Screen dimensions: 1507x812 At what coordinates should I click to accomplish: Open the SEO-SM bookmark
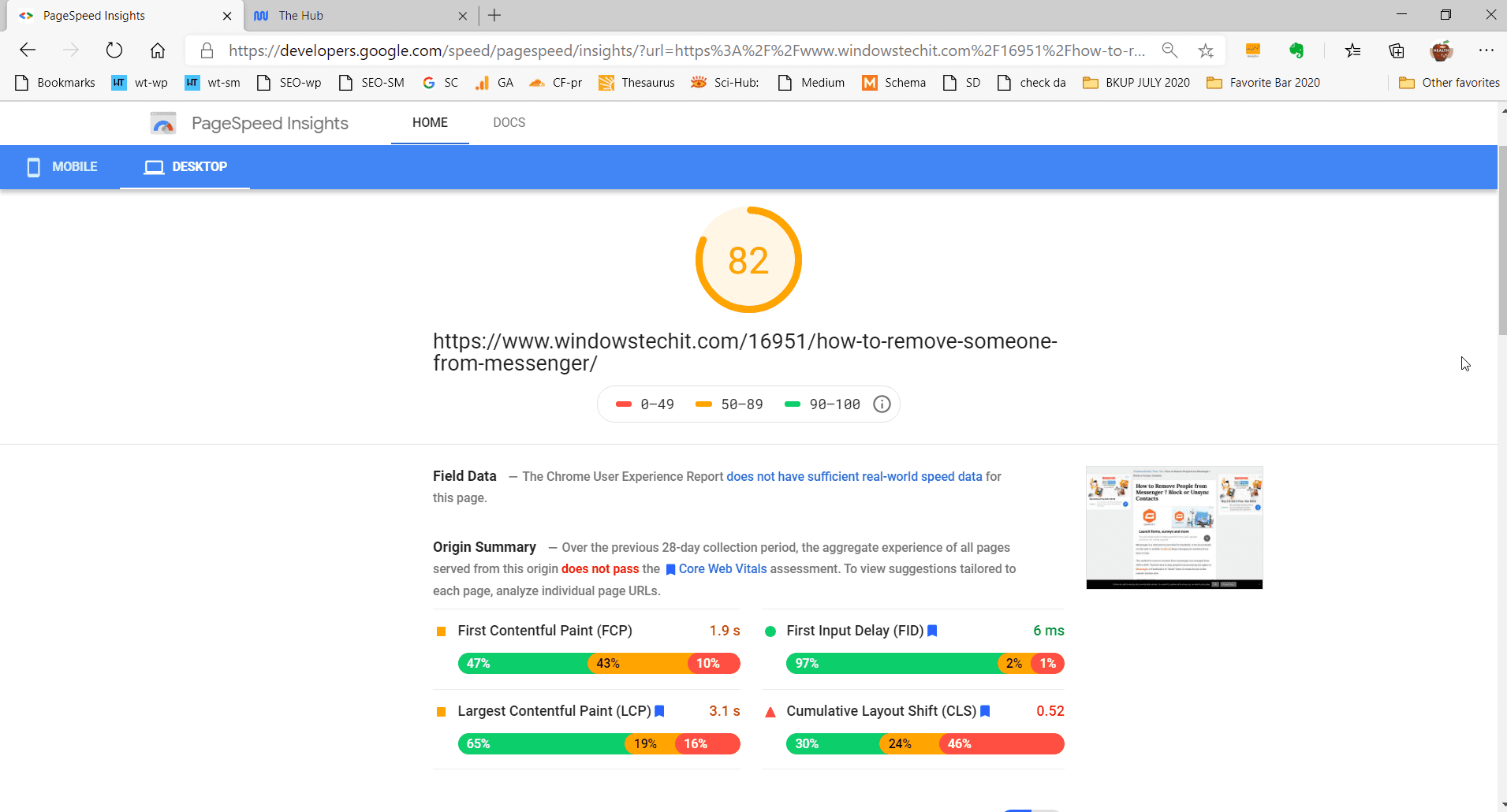(x=371, y=83)
